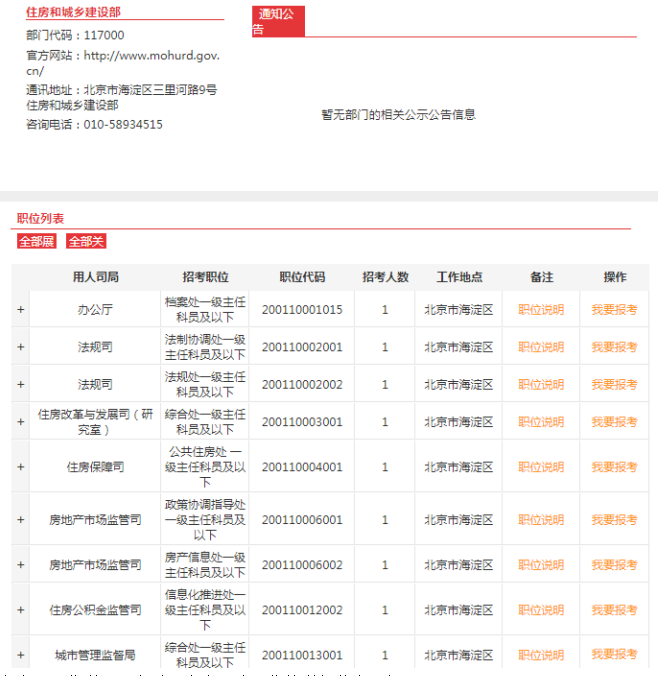Click the 操作 column header

pos(615,277)
